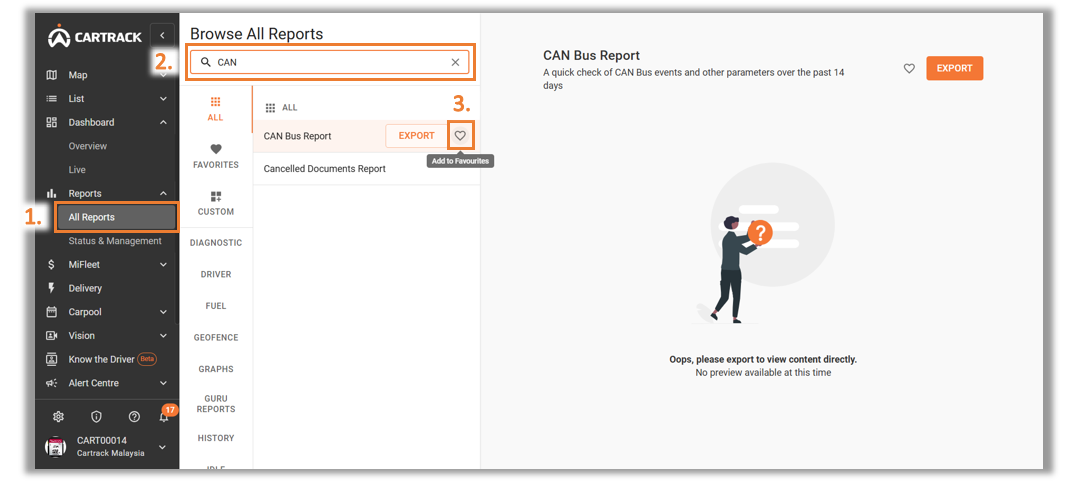Image resolution: width=1073 pixels, height=487 pixels.
Task: Click EXPORT in CAN Bus Report row
Action: click(416, 136)
